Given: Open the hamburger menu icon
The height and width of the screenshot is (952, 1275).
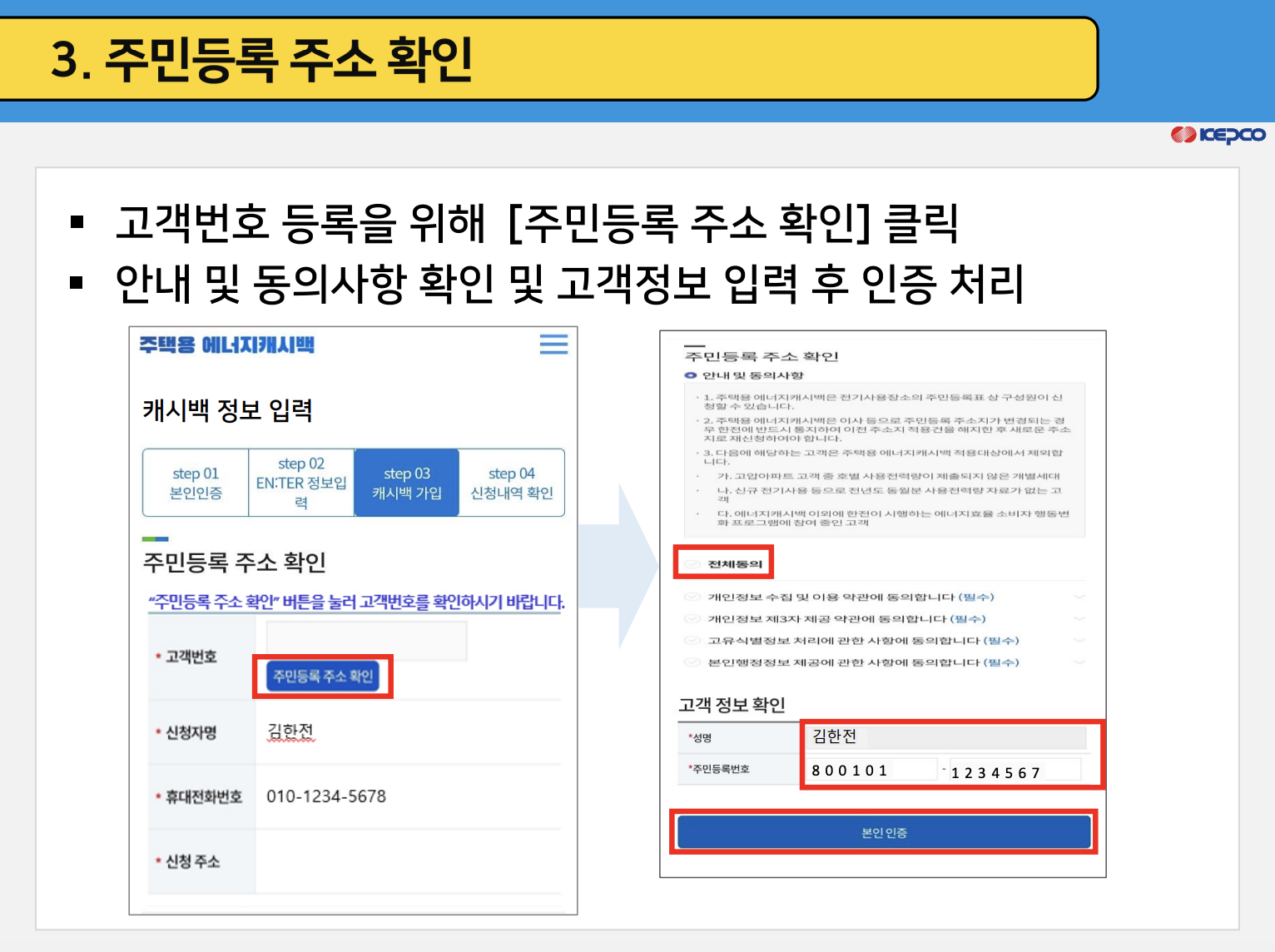Looking at the screenshot, I should click(553, 344).
